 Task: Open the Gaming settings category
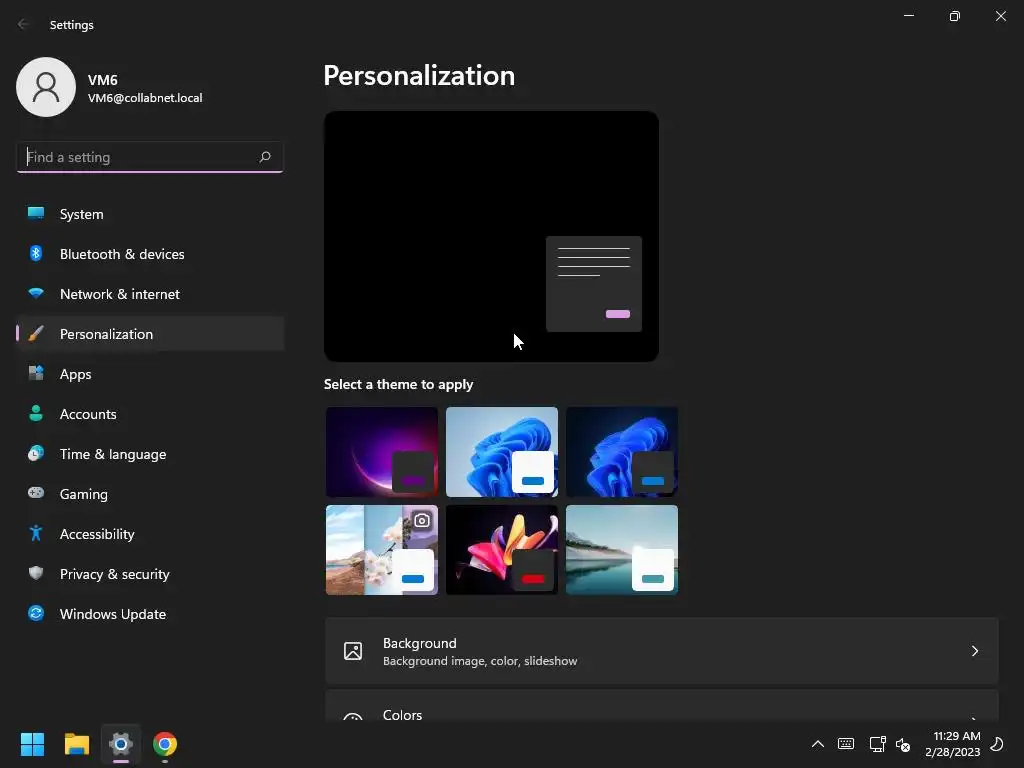click(150, 493)
